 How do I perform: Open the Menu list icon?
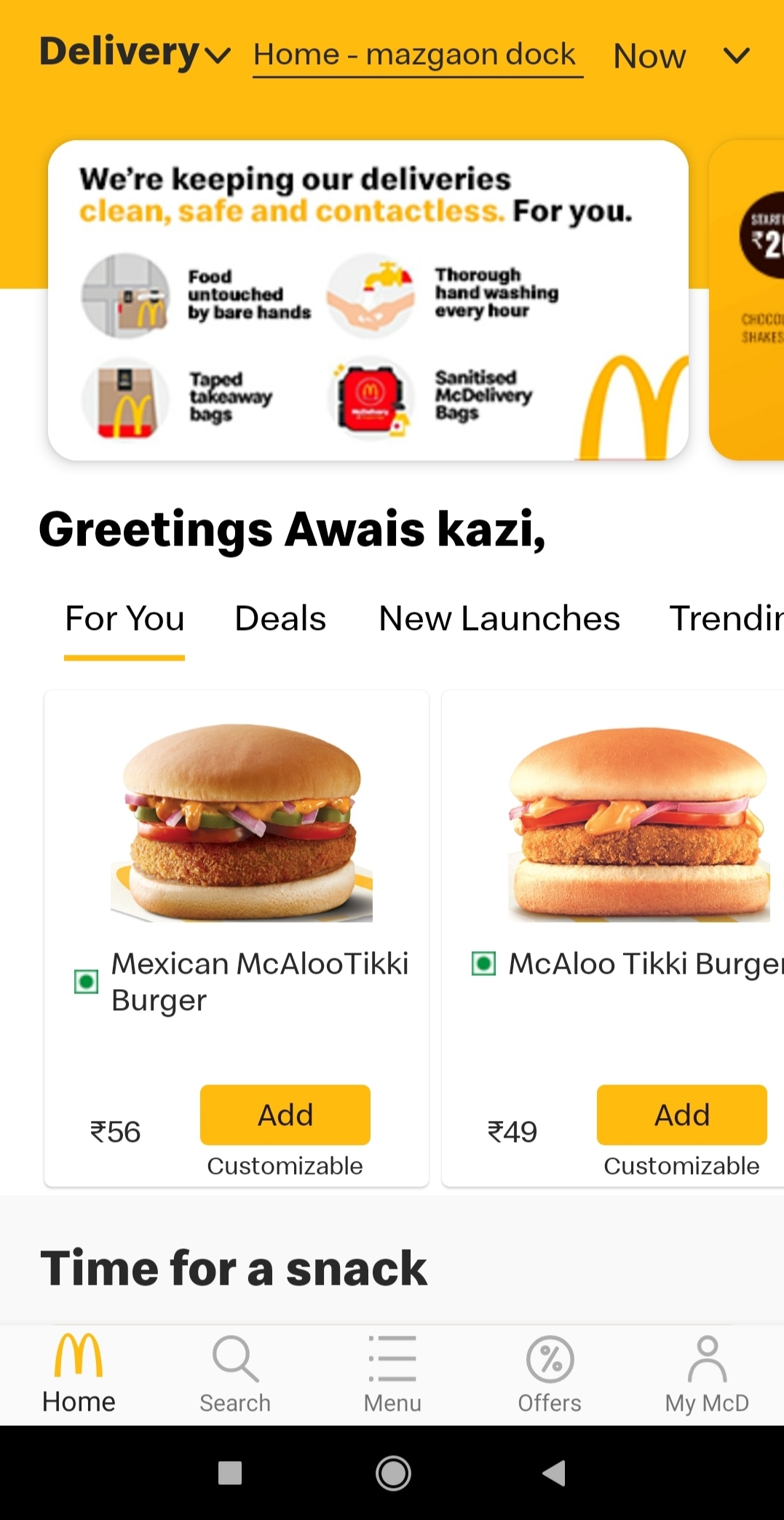[x=392, y=1359]
